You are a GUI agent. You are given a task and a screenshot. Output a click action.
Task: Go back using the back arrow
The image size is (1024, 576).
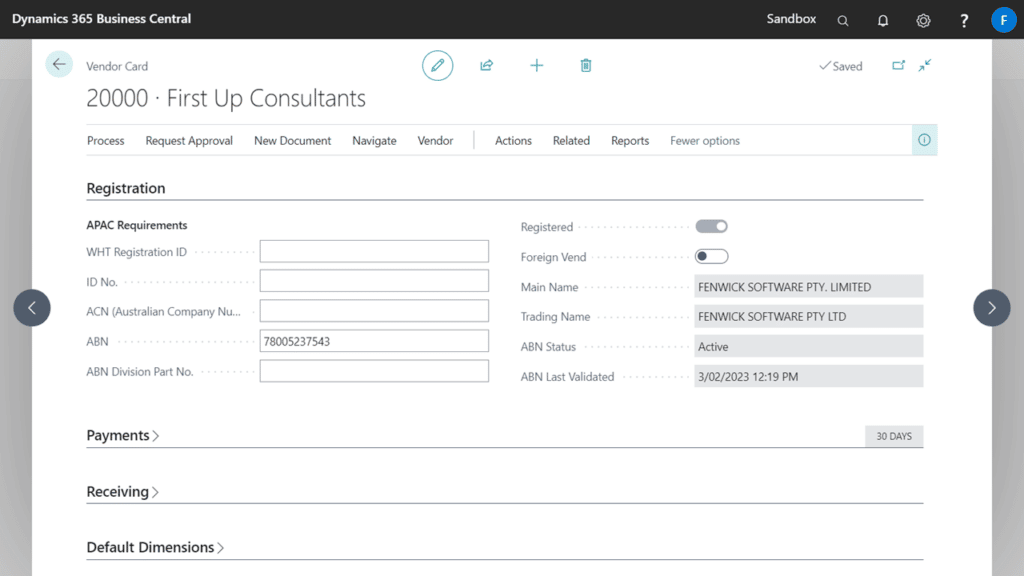59,63
